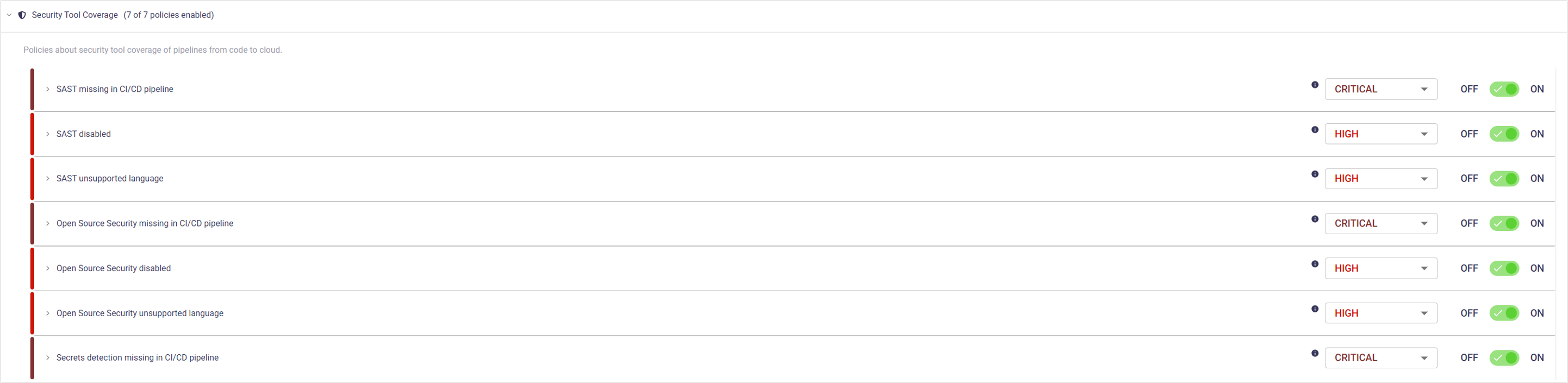Viewport: 1568px width, 383px height.
Task: Click the shield icon beside Security Tool Coverage
Action: click(22, 15)
